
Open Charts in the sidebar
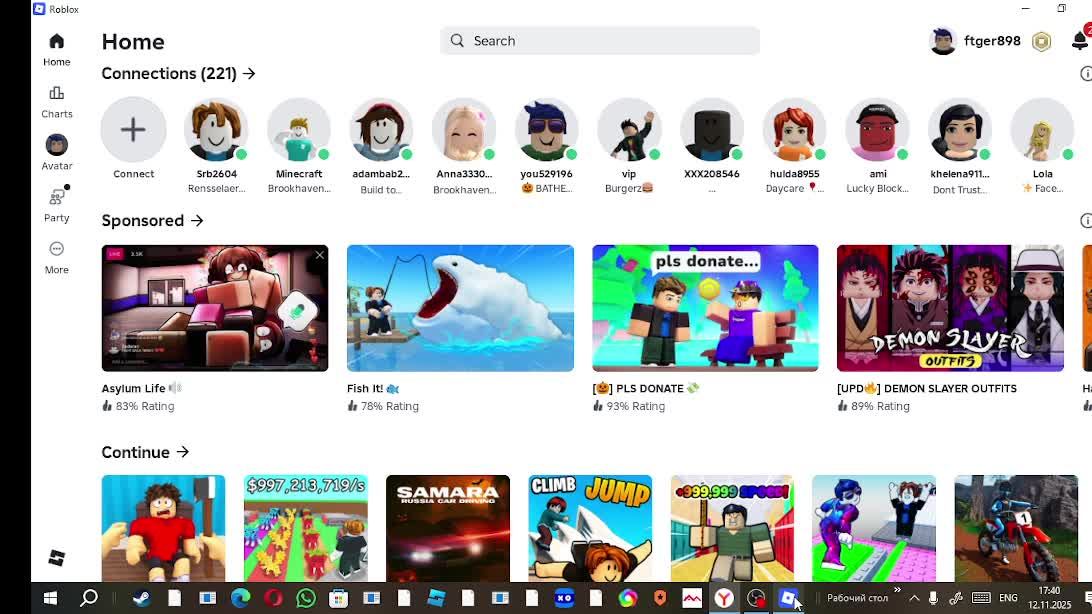56,102
